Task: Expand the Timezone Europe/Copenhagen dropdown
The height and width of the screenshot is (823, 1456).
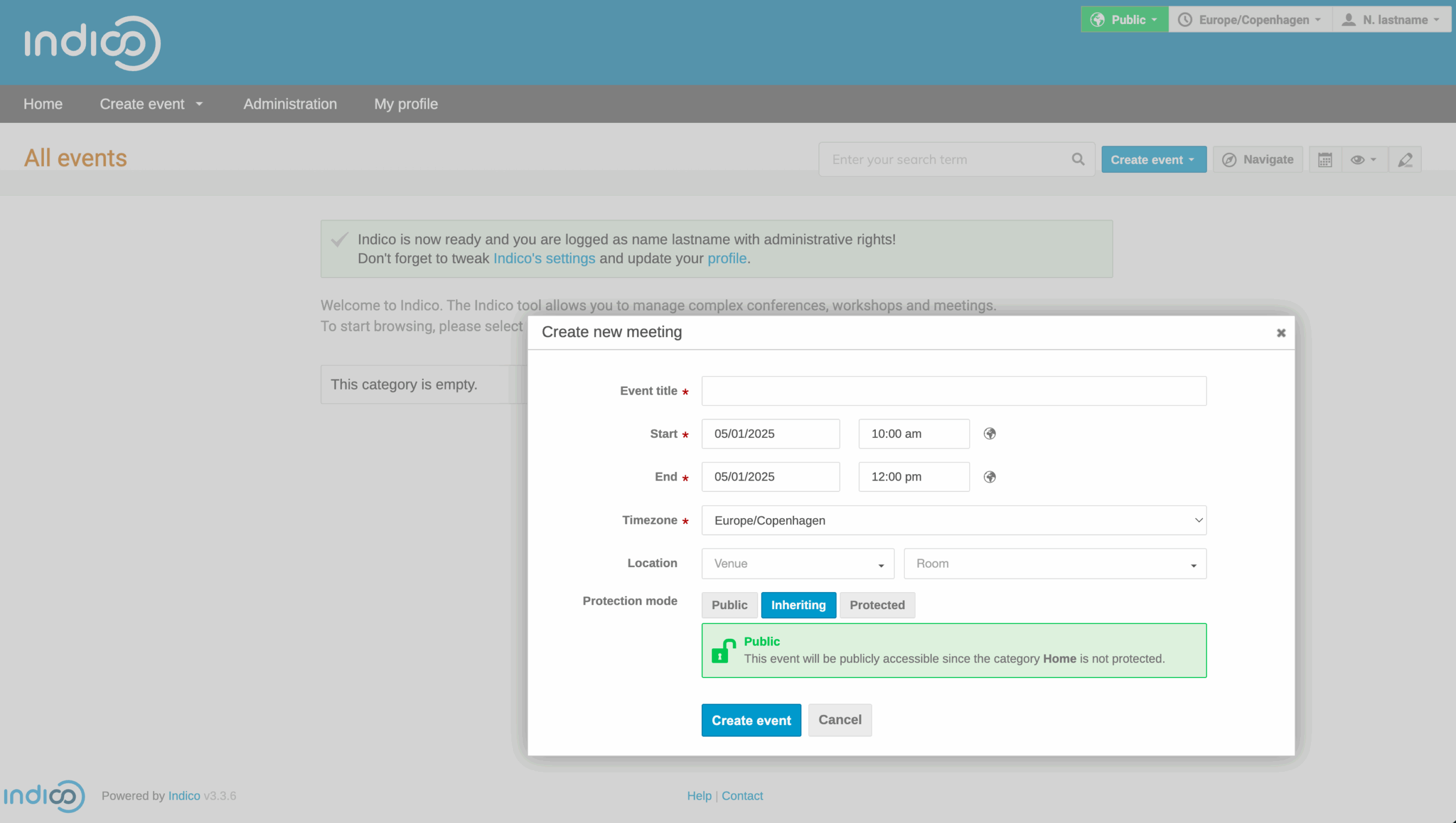Action: [x=954, y=520]
